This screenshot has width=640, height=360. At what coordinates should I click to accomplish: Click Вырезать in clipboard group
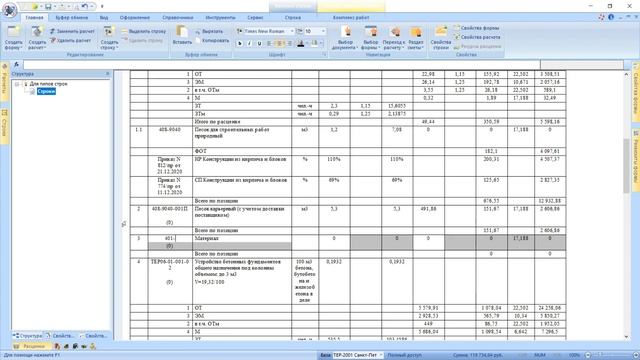click(x=209, y=31)
